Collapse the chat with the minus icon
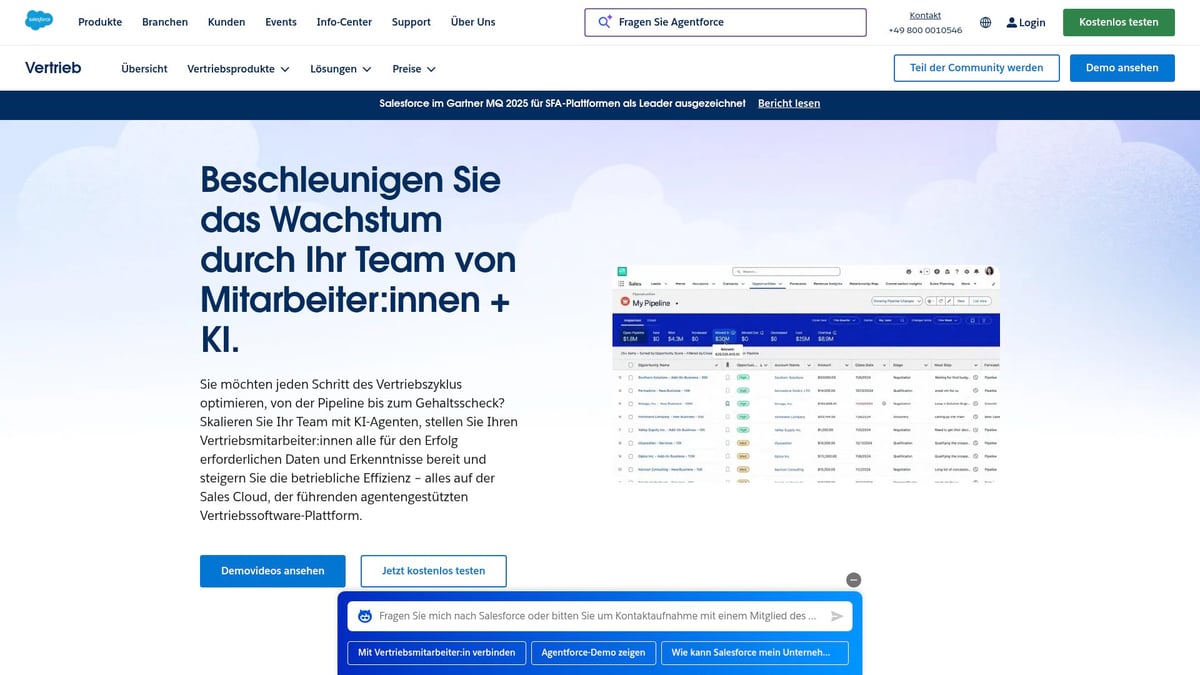 tap(853, 579)
